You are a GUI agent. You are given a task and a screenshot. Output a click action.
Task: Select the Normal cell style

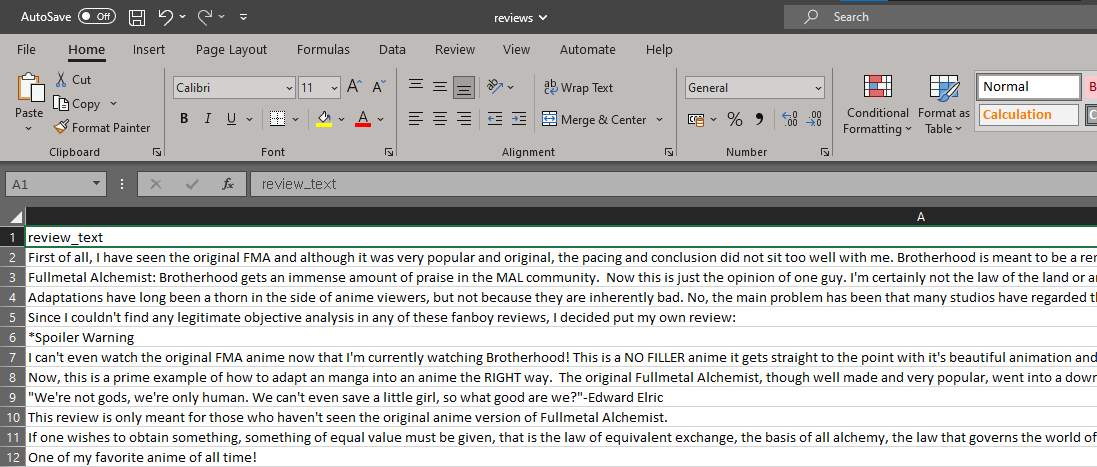(x=1029, y=87)
